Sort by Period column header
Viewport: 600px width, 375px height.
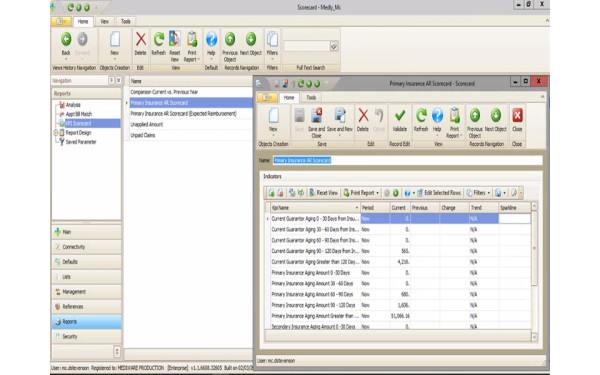point(375,208)
